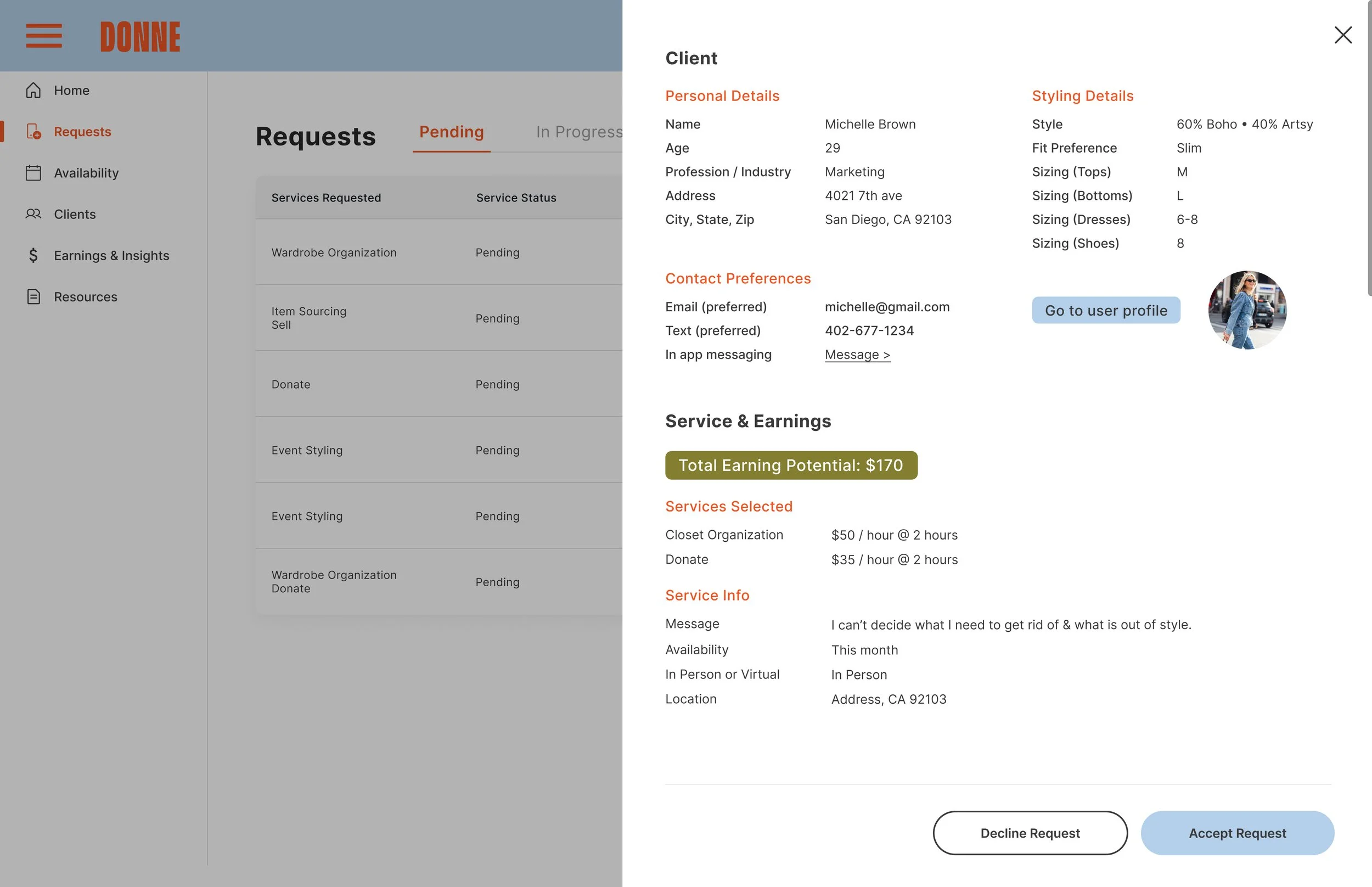Screen dimensions: 1372x887
Task: Select Earnings & Insights in sidebar
Action: coord(111,255)
